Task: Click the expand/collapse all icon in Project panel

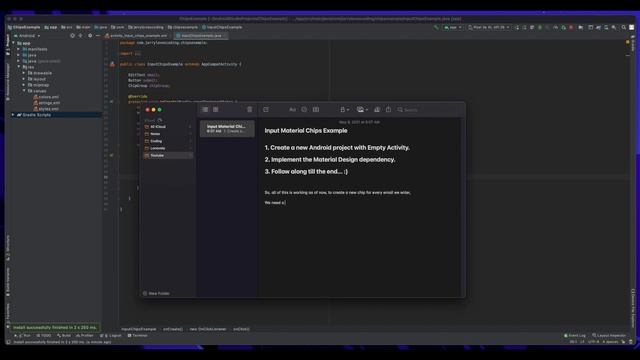Action: 80,36
